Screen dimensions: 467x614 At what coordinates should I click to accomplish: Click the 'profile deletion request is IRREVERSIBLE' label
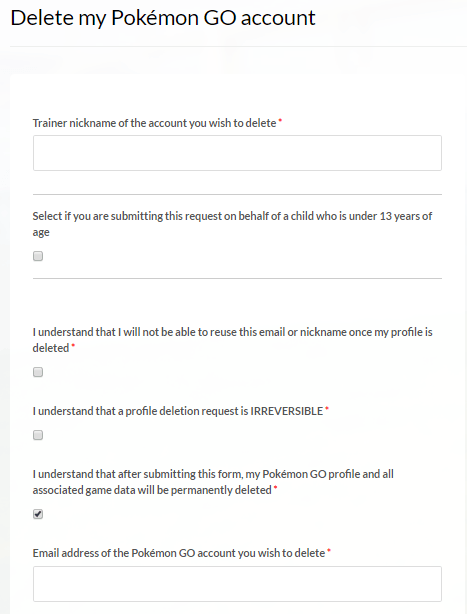(178, 411)
